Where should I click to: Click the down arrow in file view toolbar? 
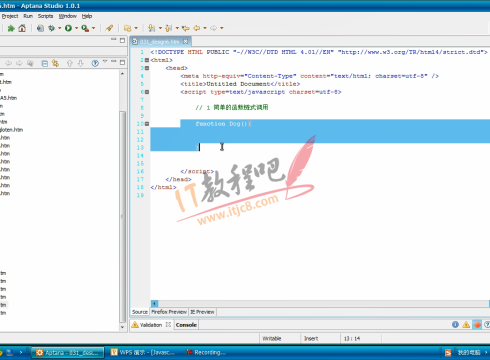(81, 63)
